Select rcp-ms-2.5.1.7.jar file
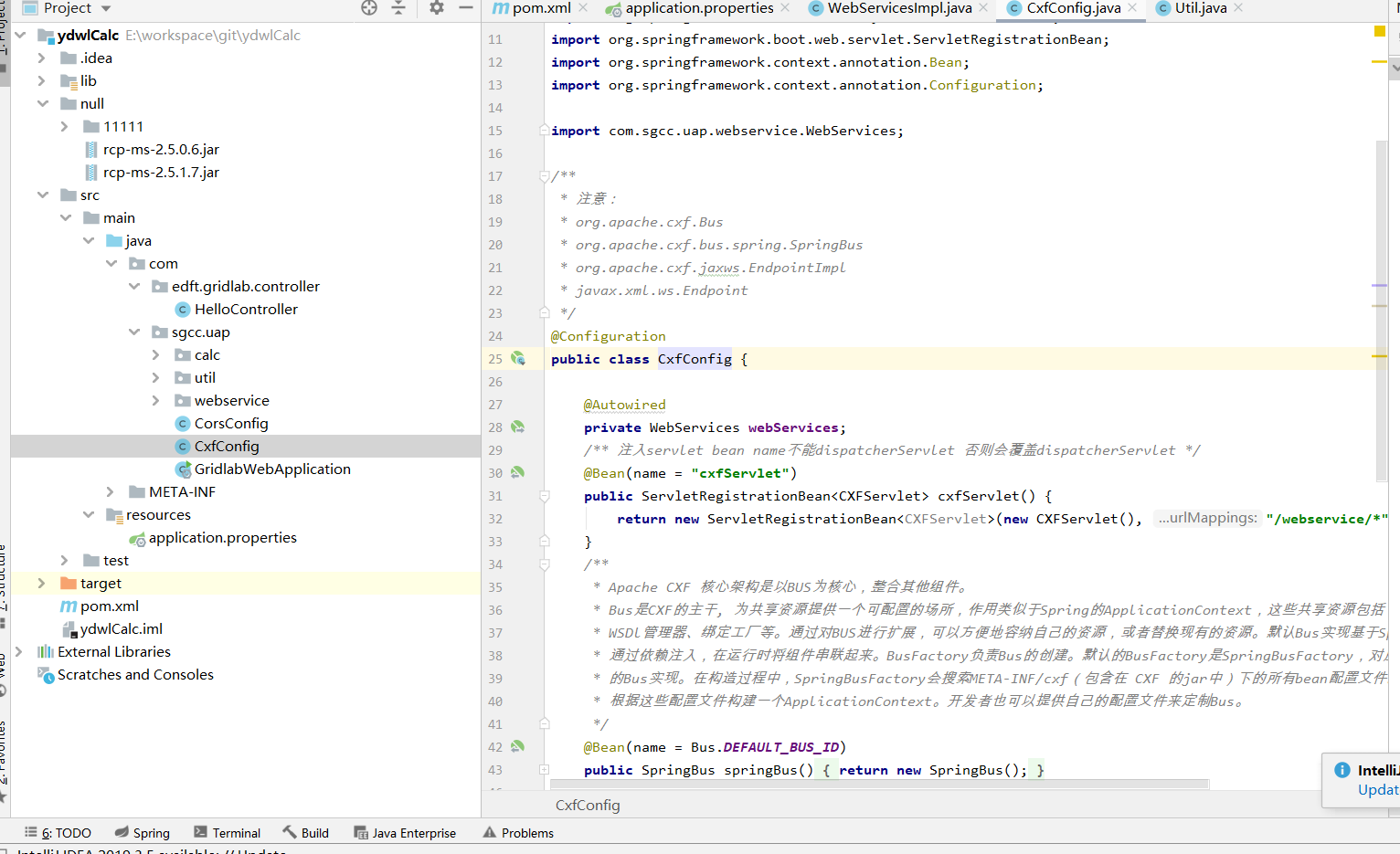This screenshot has height=854, width=1400. coord(161,173)
